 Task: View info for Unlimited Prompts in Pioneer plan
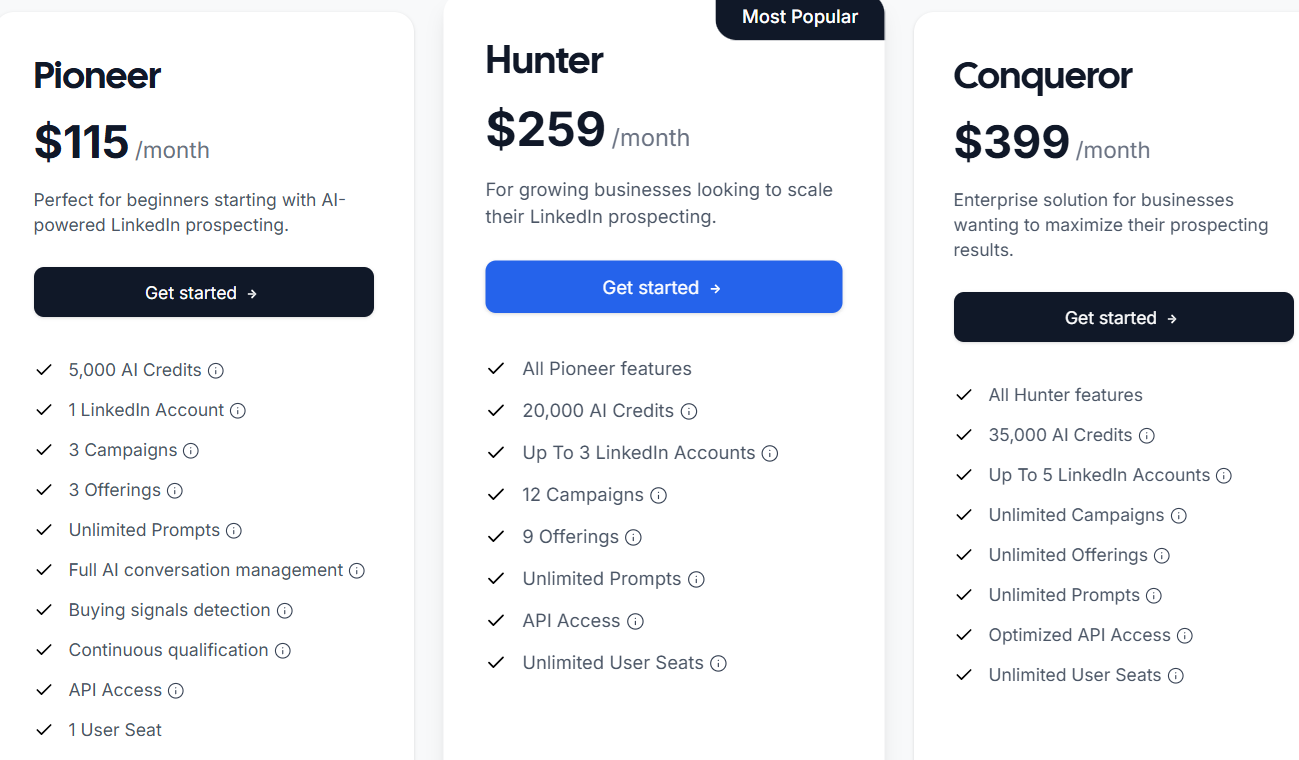[235, 530]
